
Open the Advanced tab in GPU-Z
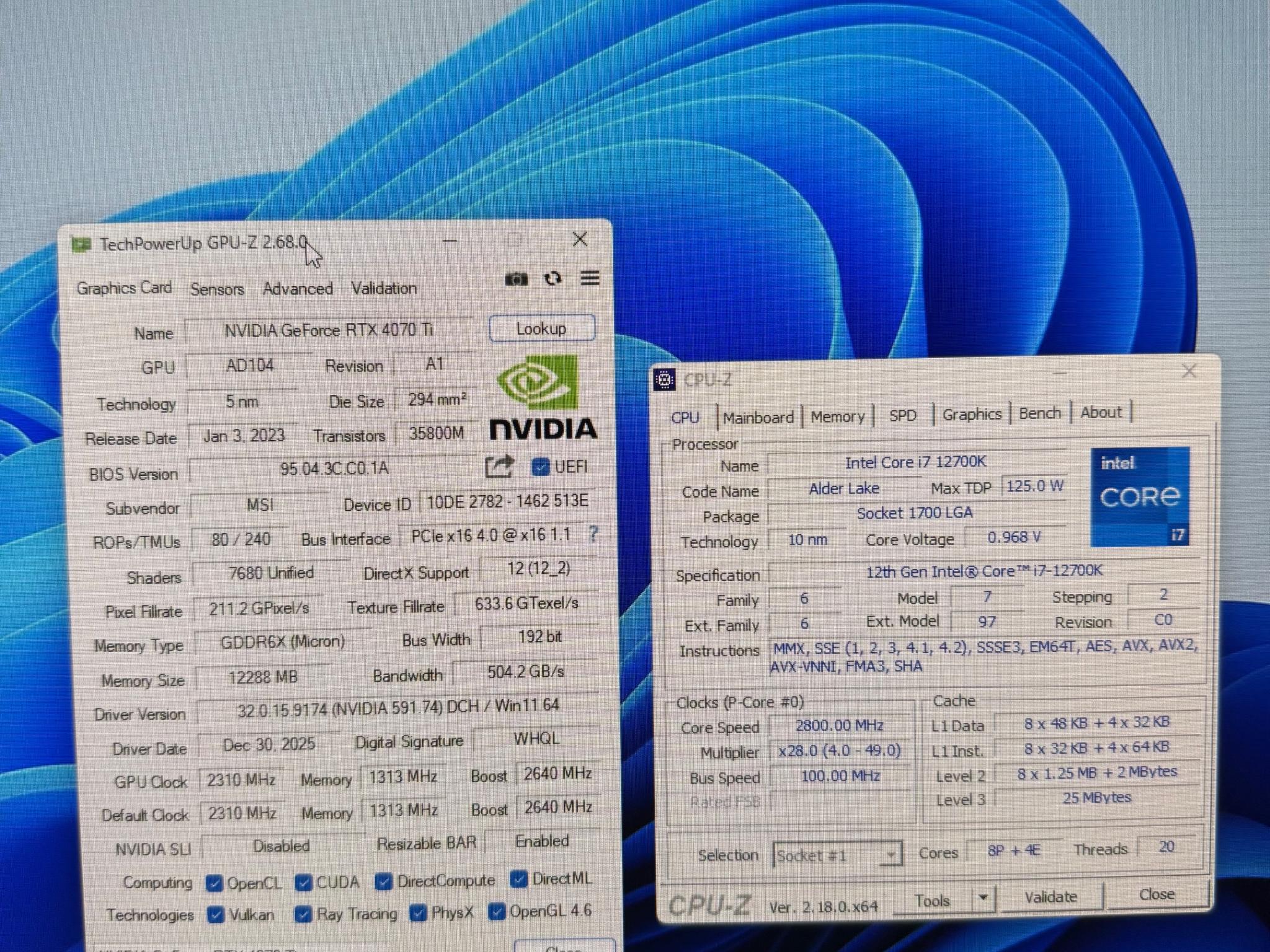click(298, 288)
